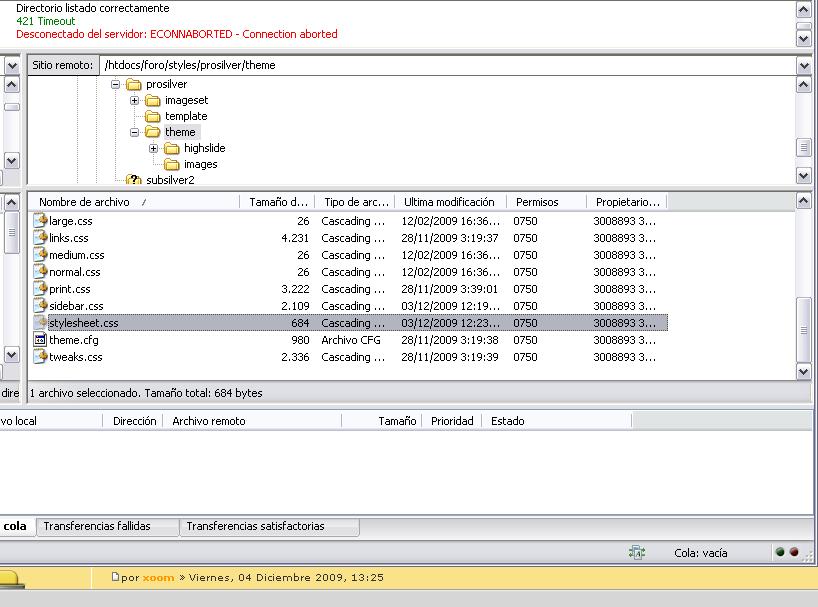Switch to the cola queue tab

(16, 526)
